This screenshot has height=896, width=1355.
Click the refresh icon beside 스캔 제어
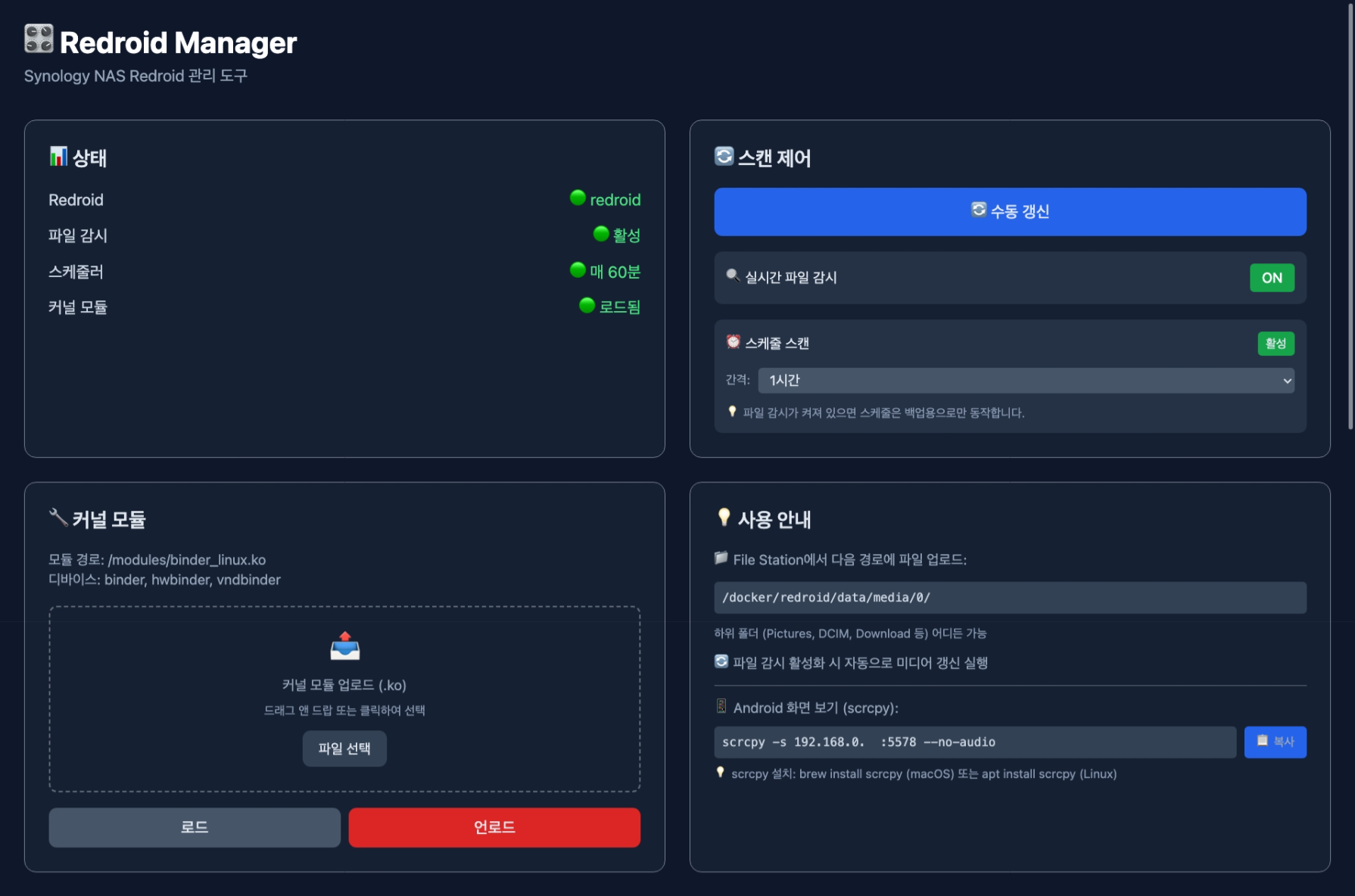click(x=724, y=156)
